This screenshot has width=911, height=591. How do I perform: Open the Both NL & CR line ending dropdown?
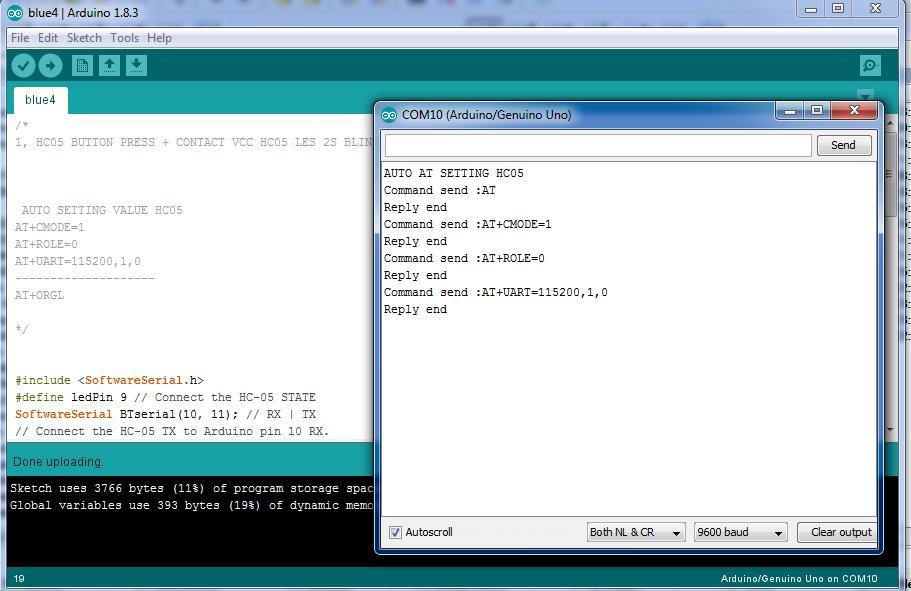click(x=636, y=532)
